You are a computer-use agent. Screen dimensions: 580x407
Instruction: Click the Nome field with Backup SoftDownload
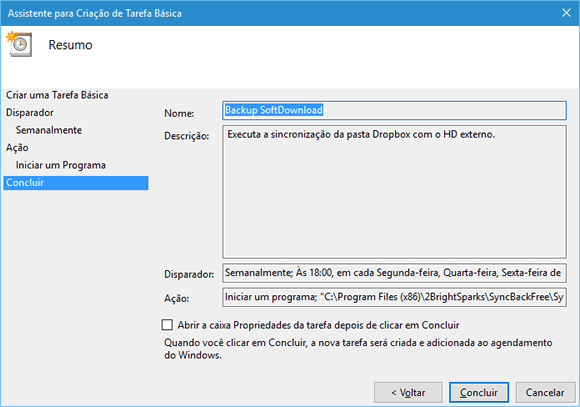click(x=394, y=110)
